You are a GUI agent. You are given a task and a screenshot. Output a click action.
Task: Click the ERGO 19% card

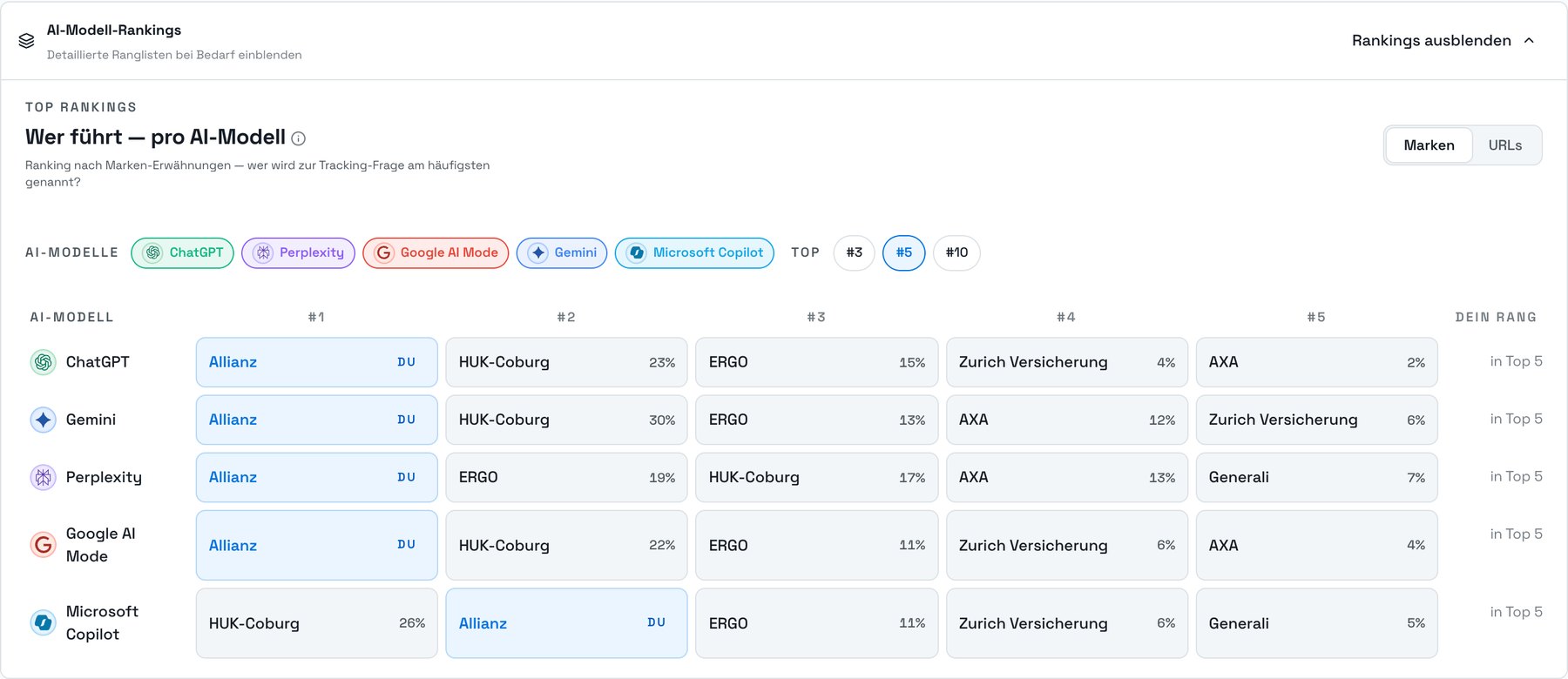566,477
